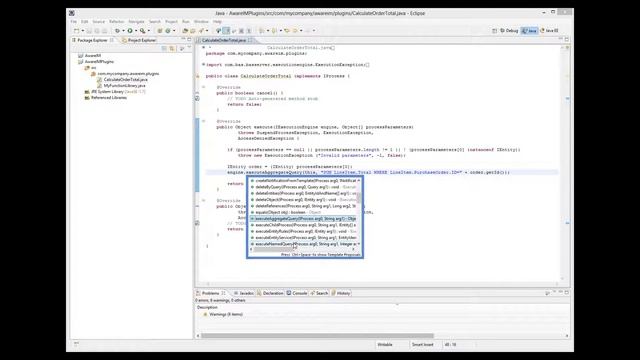Open the Source menu

point(98,22)
